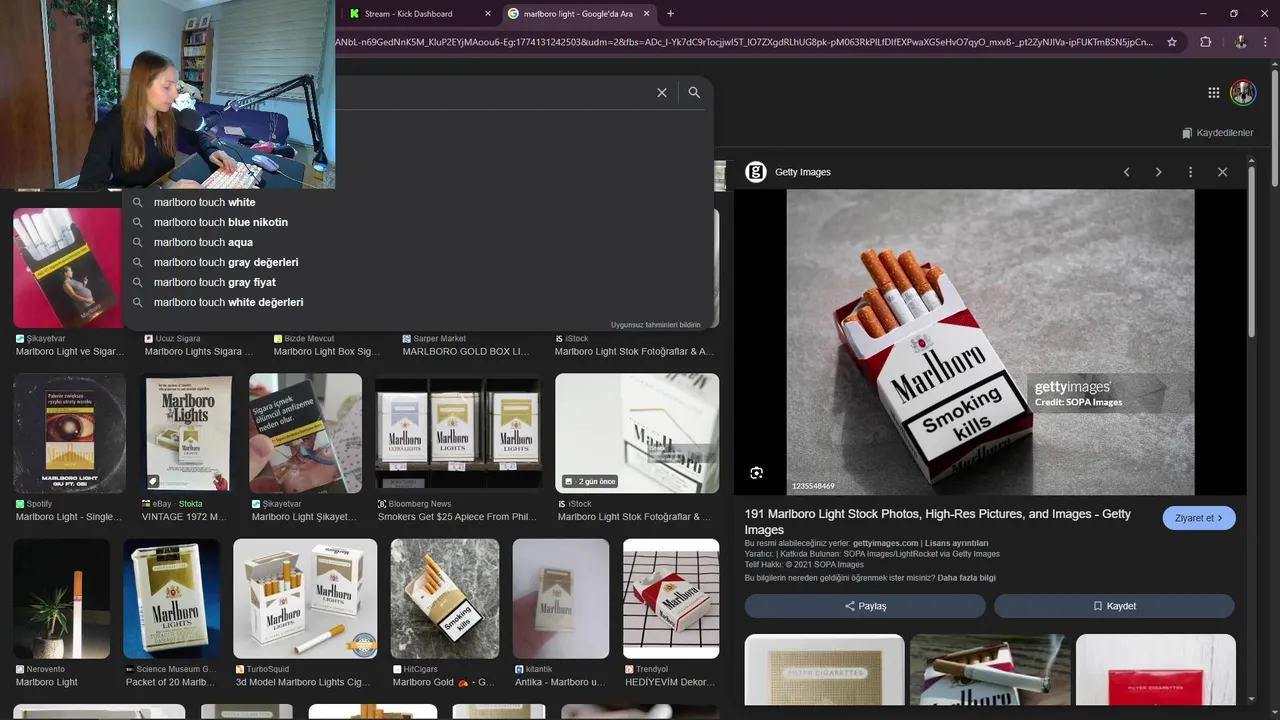Open the Şikayetvar Marlboro Light Şikayet thumbnail
The height and width of the screenshot is (720, 1280).
tap(305, 433)
